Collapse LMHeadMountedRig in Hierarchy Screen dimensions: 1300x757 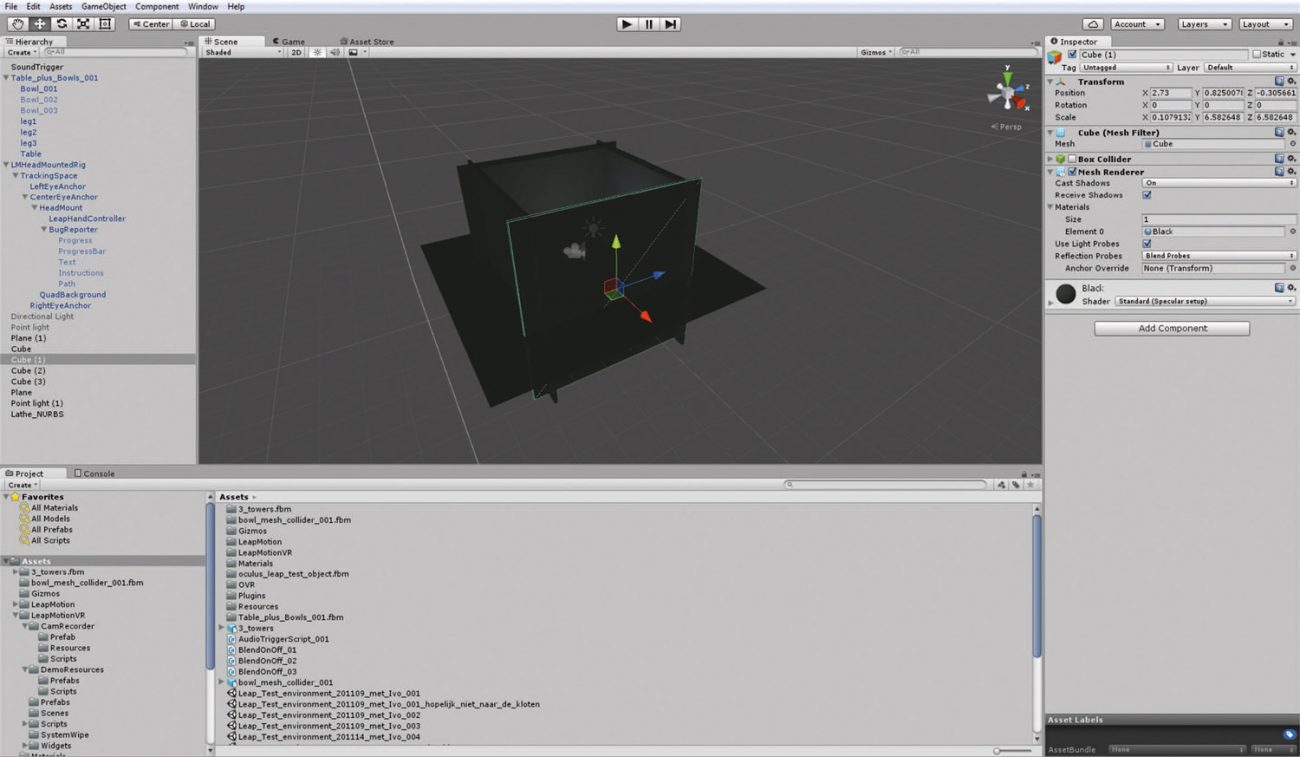(6, 164)
